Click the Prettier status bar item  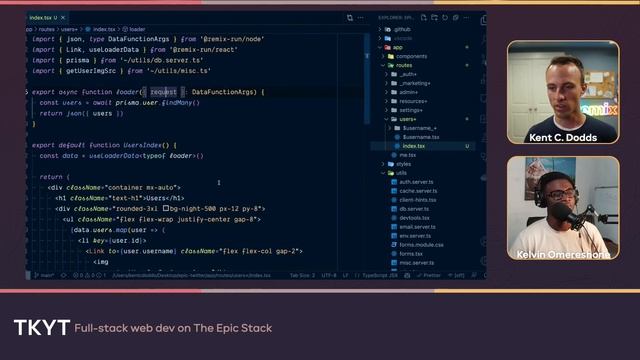click(429, 276)
